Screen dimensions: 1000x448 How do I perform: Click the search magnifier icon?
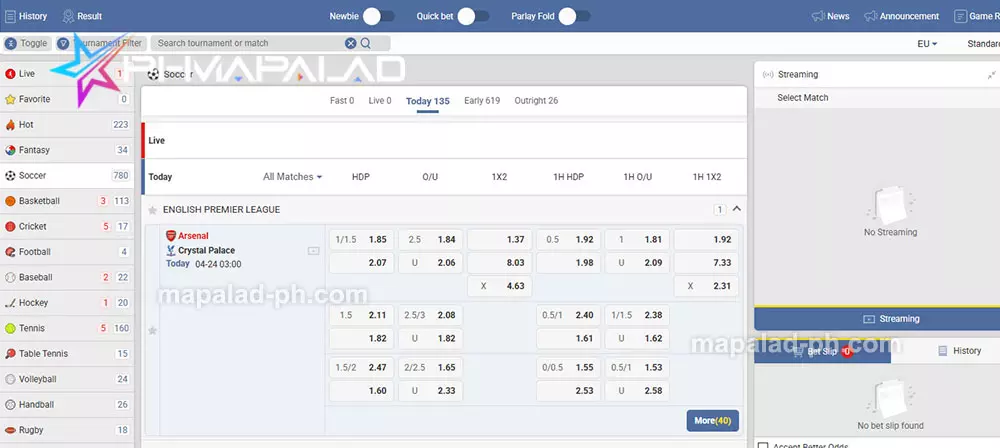366,44
